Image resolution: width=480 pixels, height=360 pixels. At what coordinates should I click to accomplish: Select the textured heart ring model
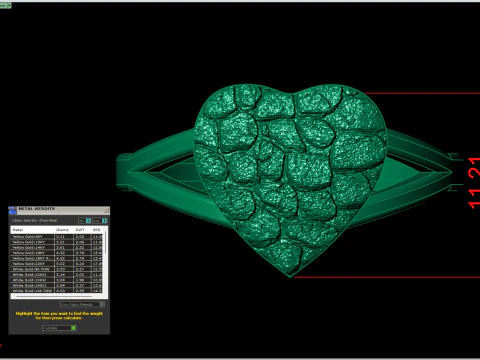click(x=290, y=180)
